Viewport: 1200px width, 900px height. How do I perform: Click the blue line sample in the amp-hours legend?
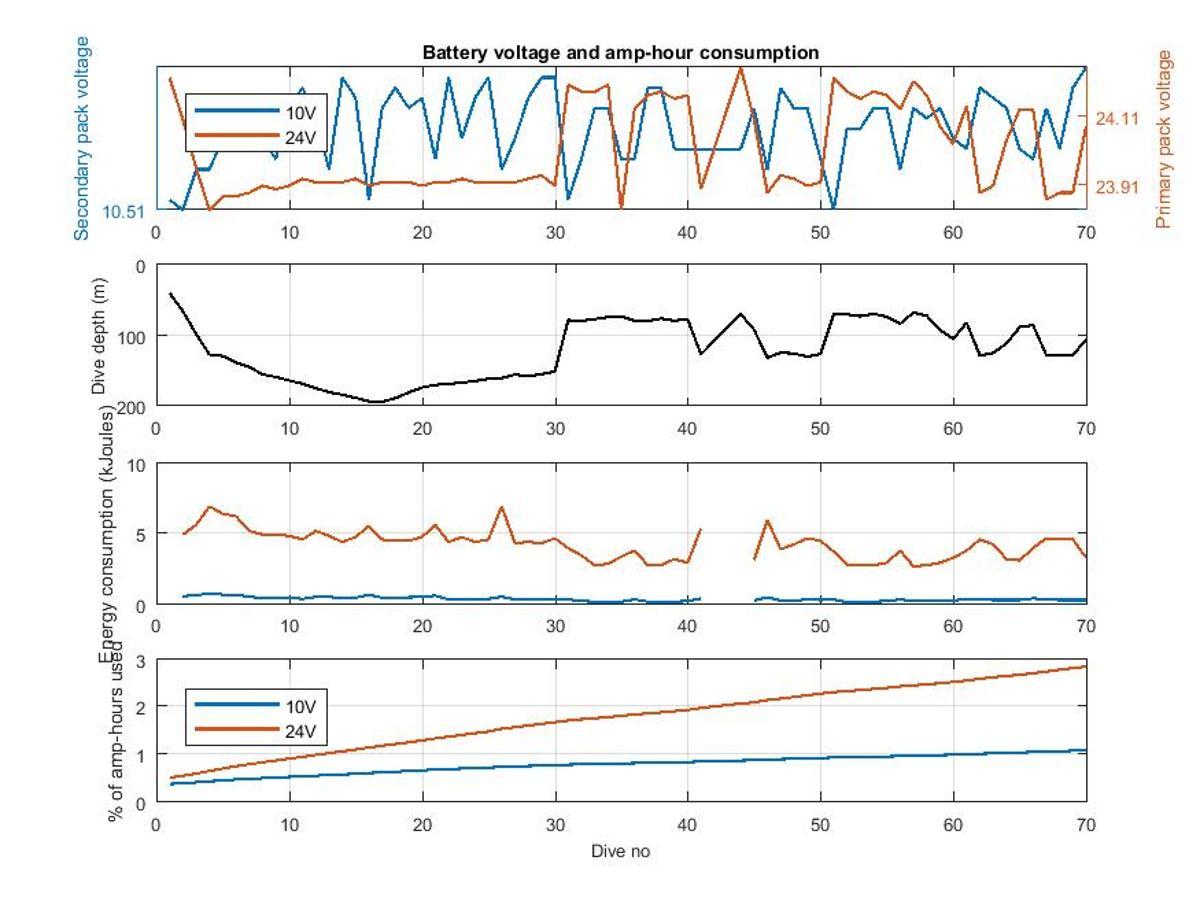point(236,706)
